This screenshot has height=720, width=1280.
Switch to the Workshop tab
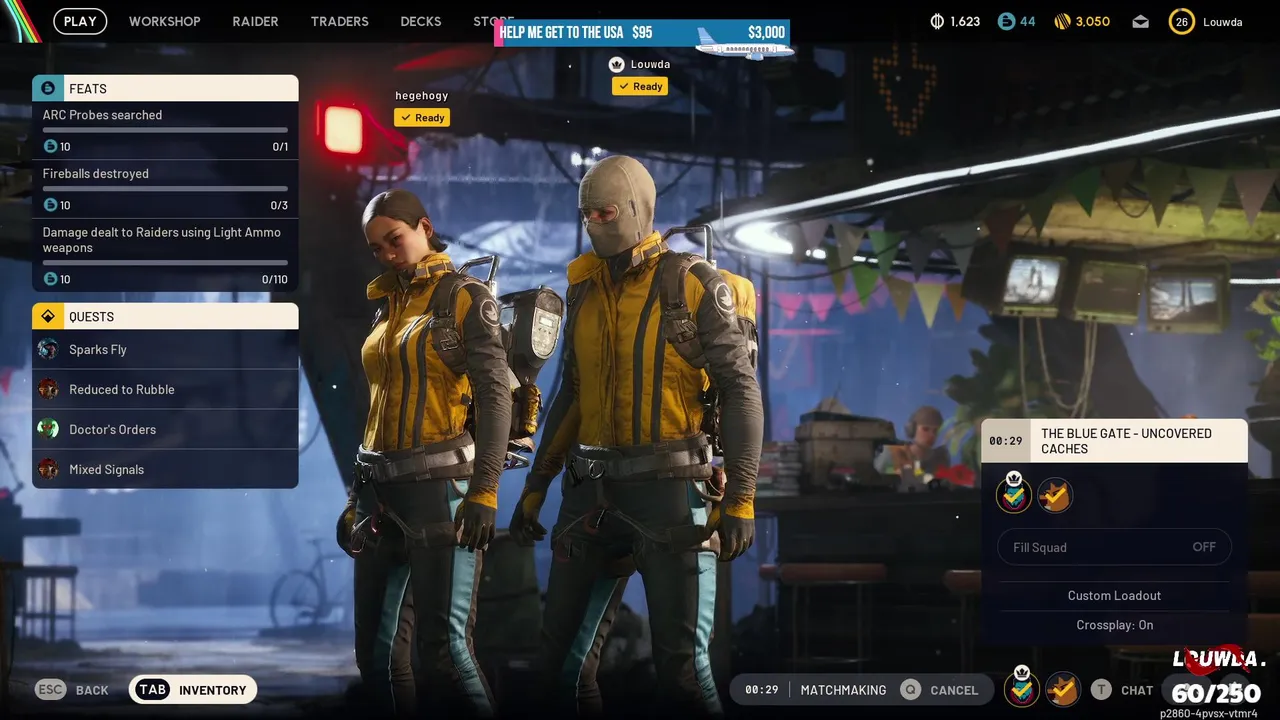click(x=164, y=21)
